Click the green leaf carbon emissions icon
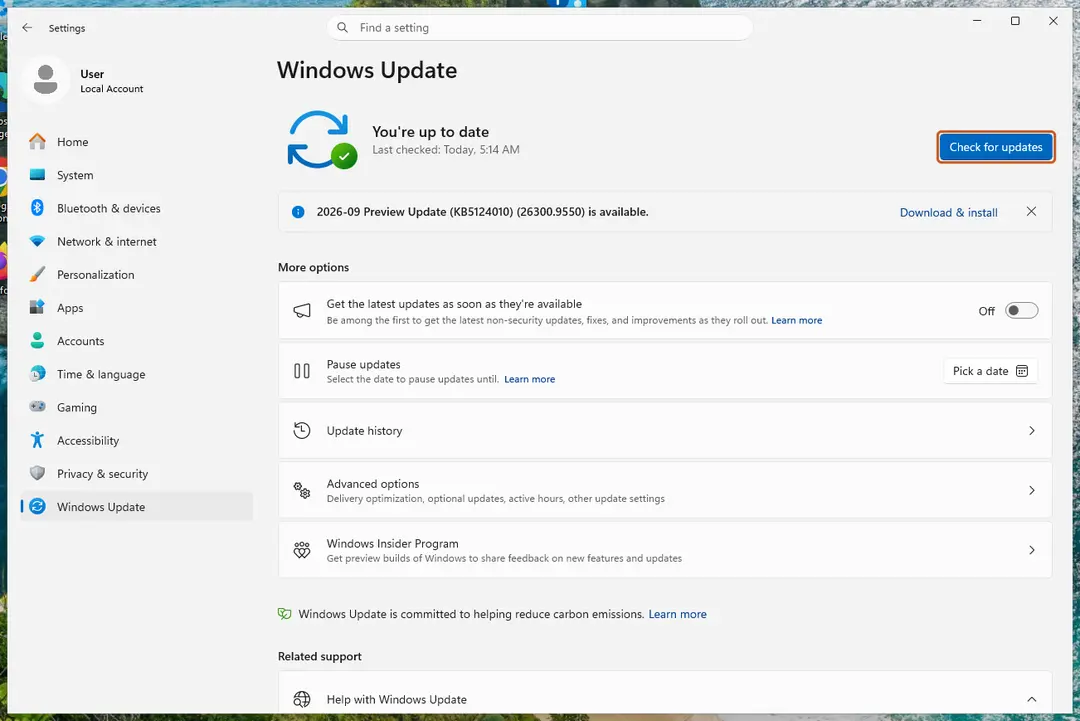The height and width of the screenshot is (721, 1080). tap(284, 614)
